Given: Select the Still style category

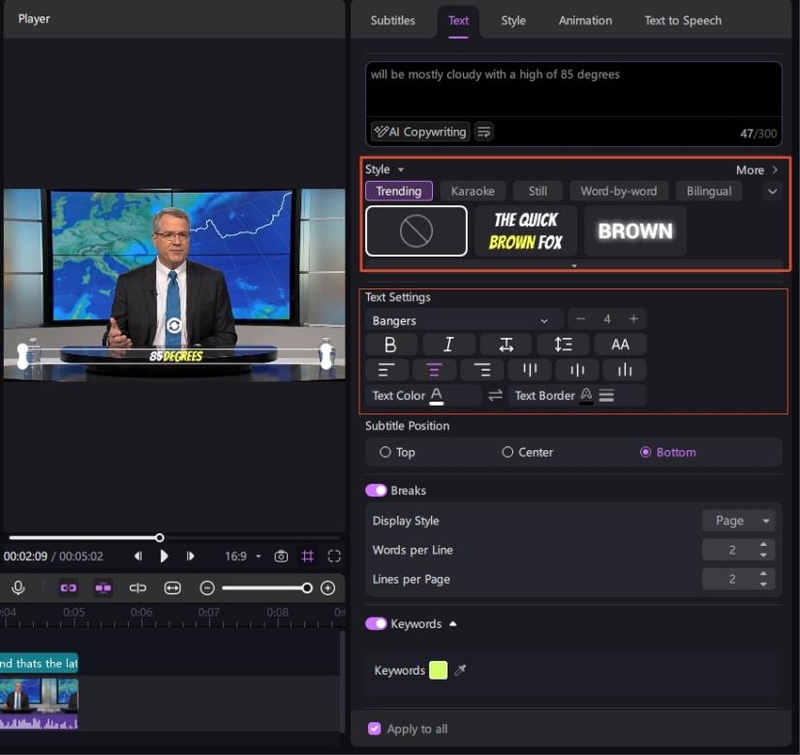Looking at the screenshot, I should pyautogui.click(x=537, y=191).
